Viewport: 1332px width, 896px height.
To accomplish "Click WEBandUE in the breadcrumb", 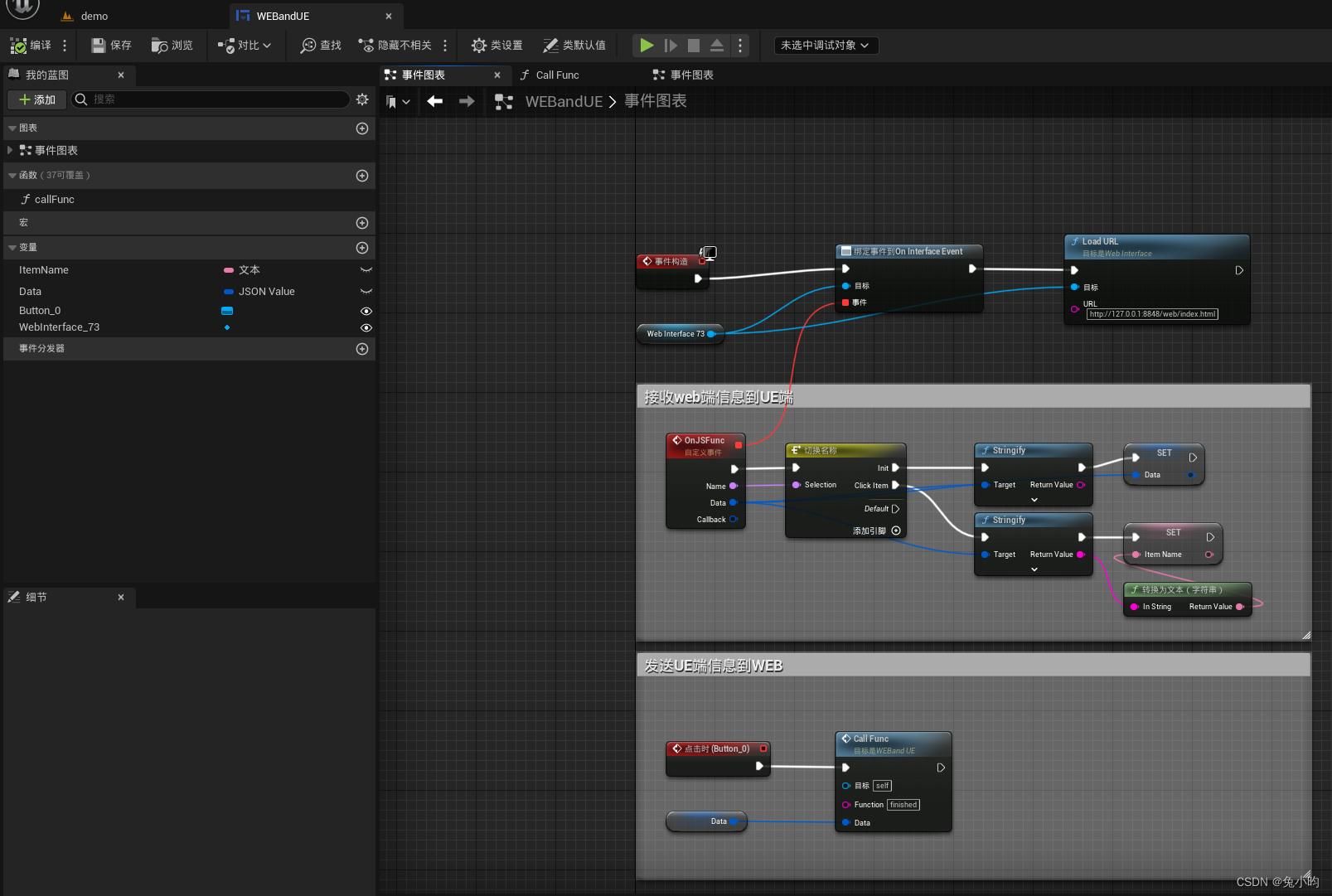I will coord(564,101).
